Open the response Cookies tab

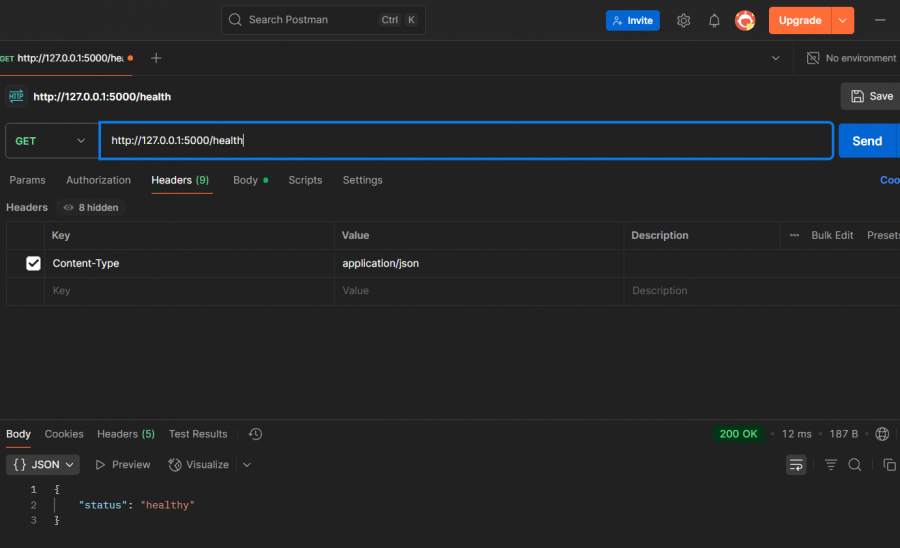(x=64, y=434)
